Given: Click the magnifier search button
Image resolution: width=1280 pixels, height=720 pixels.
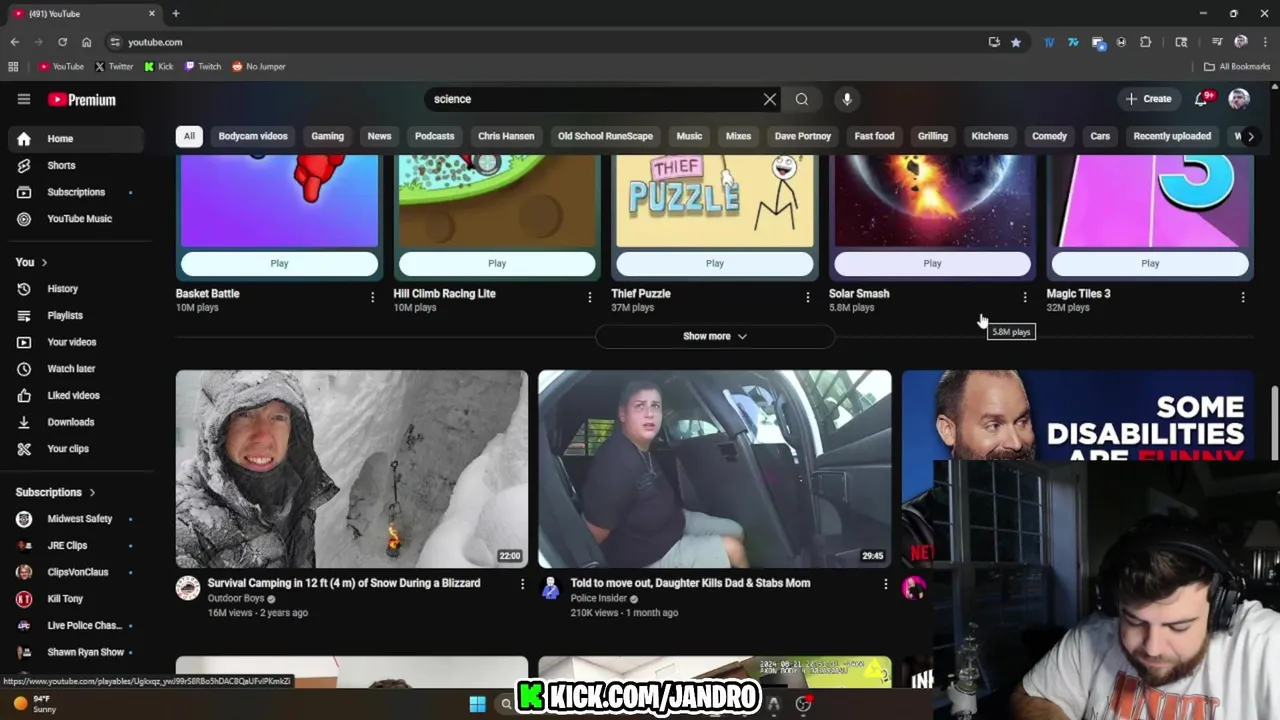Looking at the screenshot, I should click(x=802, y=99).
